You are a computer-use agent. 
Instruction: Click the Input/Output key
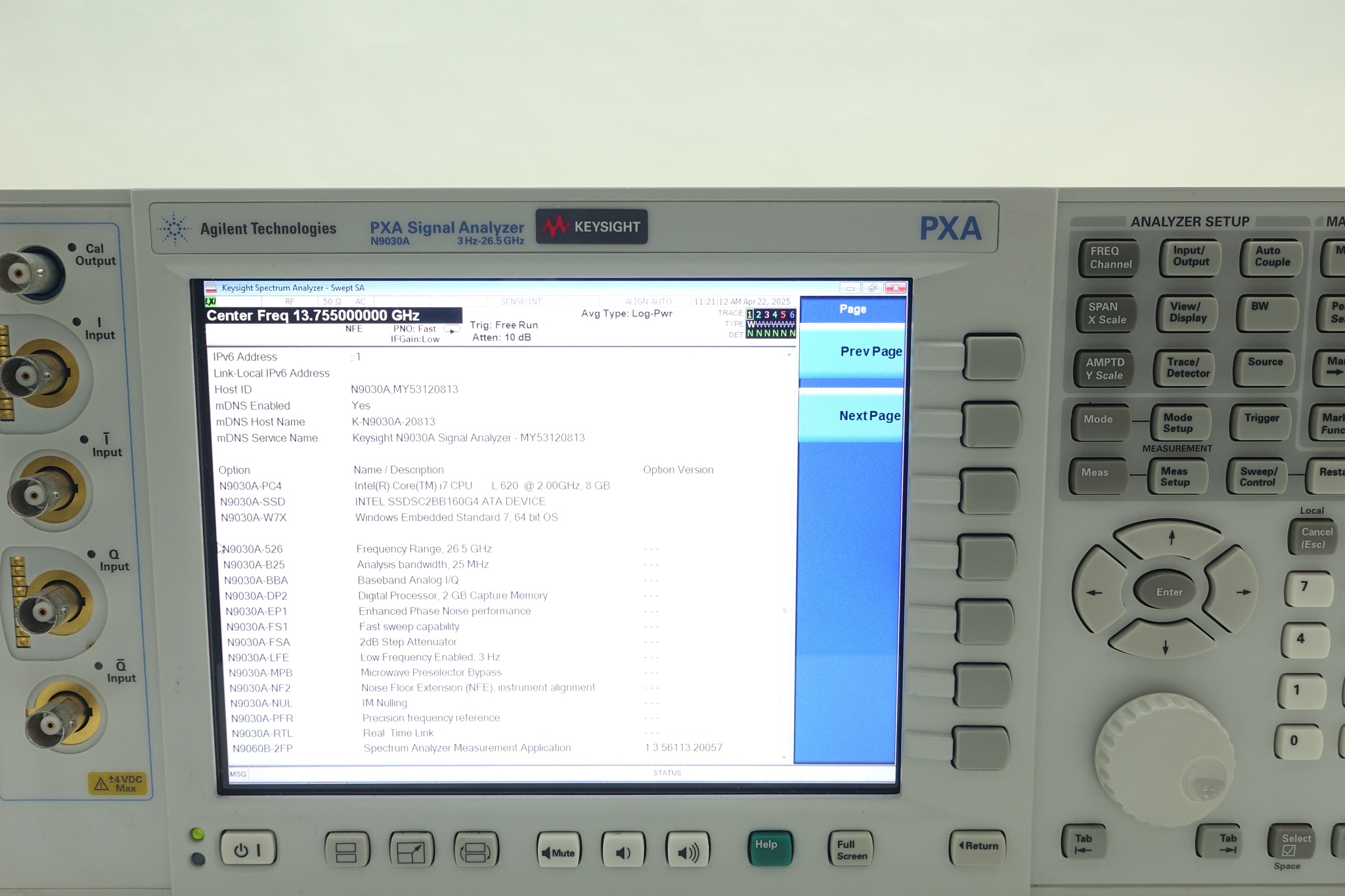(1190, 257)
